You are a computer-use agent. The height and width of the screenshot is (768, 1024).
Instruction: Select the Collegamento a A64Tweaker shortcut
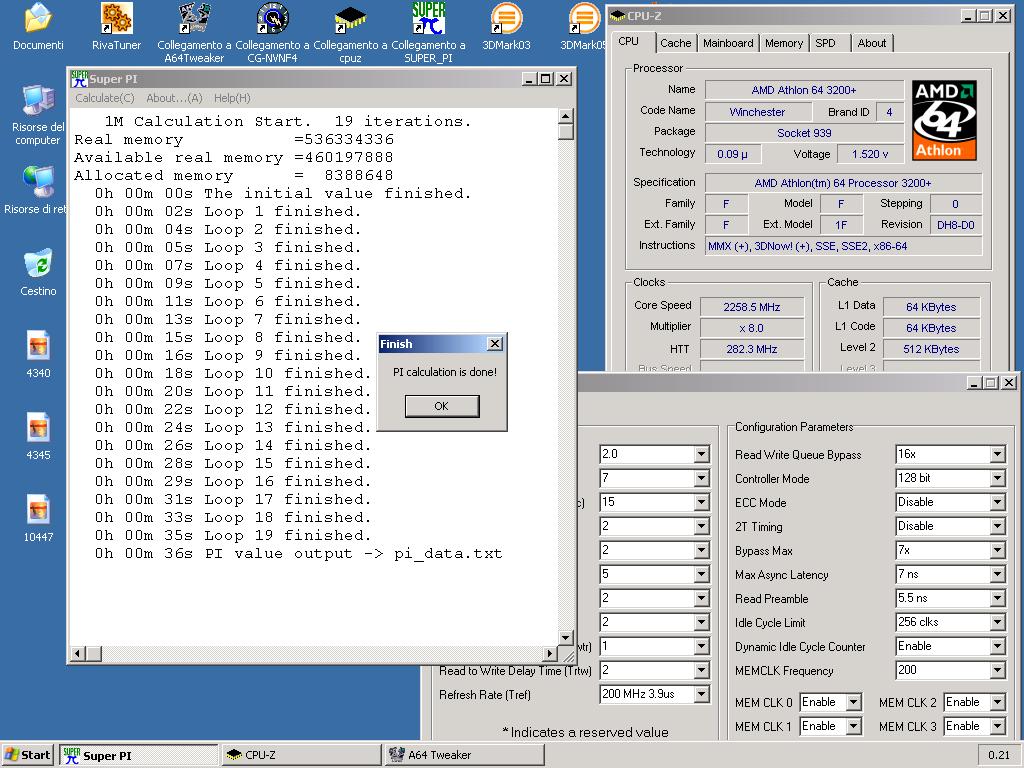coord(194,33)
